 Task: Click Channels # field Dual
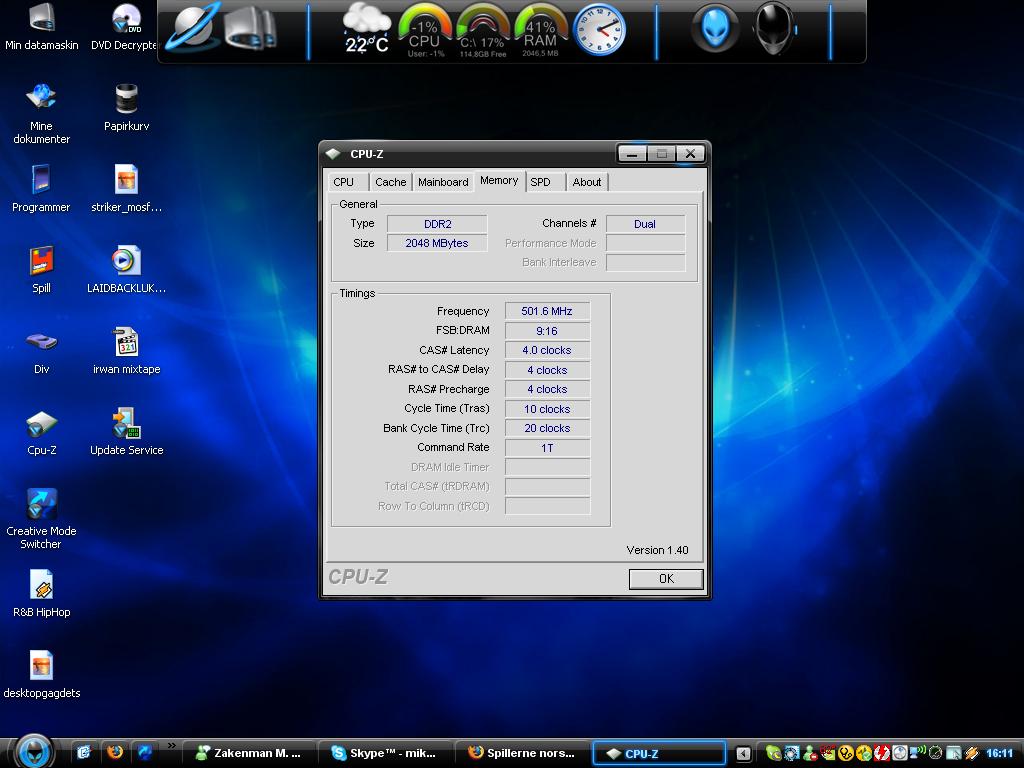click(645, 224)
